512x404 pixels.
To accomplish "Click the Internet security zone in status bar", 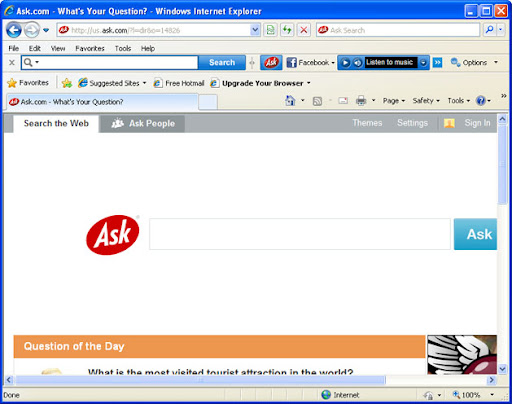I will click(340, 395).
